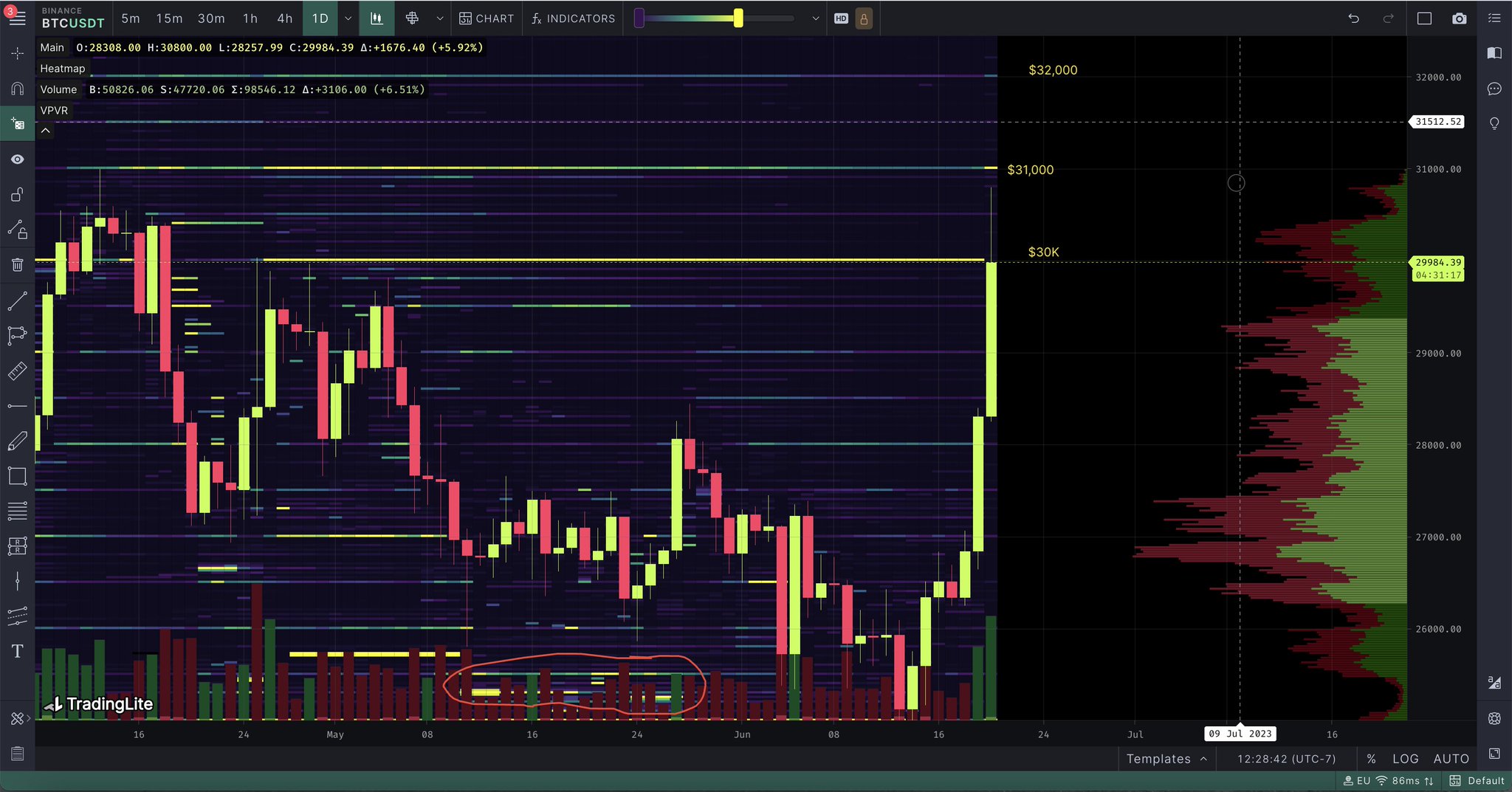This screenshot has height=792, width=1512.
Task: Select the 1D timeframe
Action: click(x=320, y=18)
